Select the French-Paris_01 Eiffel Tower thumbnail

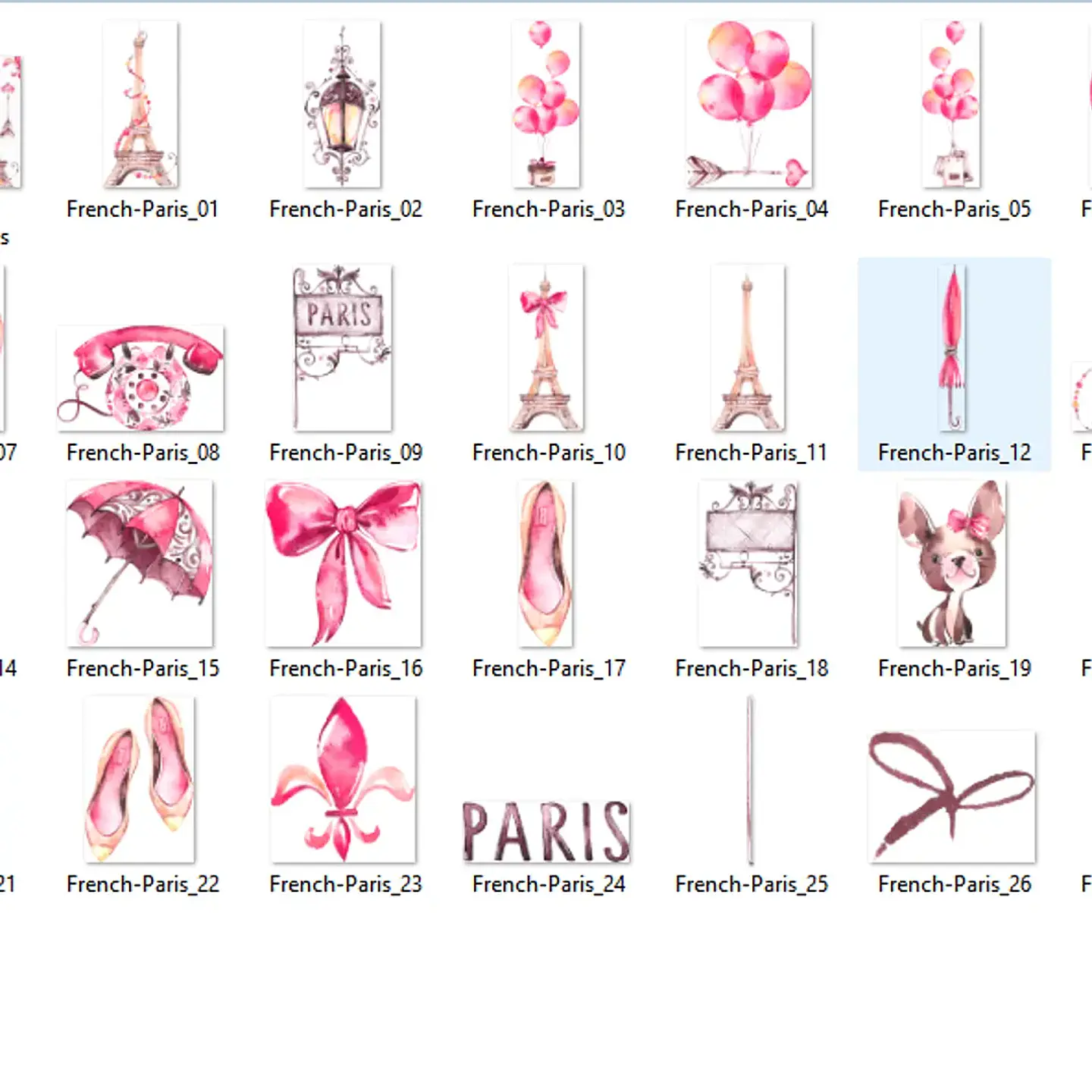[141, 106]
